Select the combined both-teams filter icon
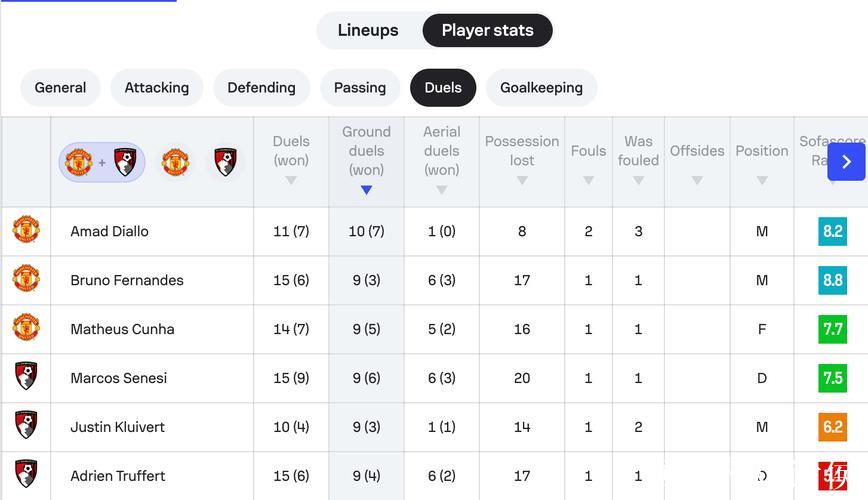This screenshot has width=868, height=500. click(101, 162)
